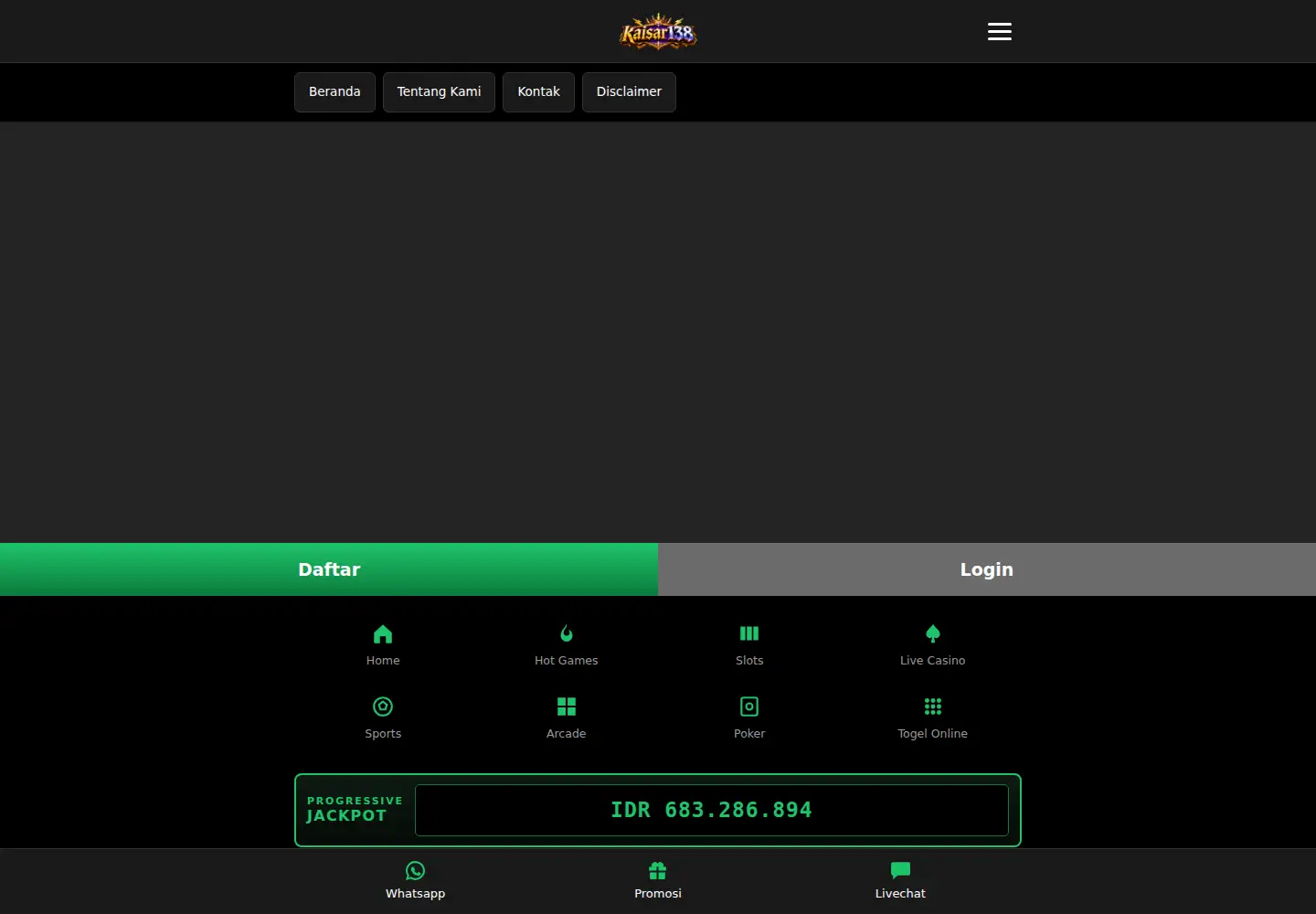This screenshot has height=914, width=1316.
Task: Open the Tentang Kami page
Action: click(439, 92)
